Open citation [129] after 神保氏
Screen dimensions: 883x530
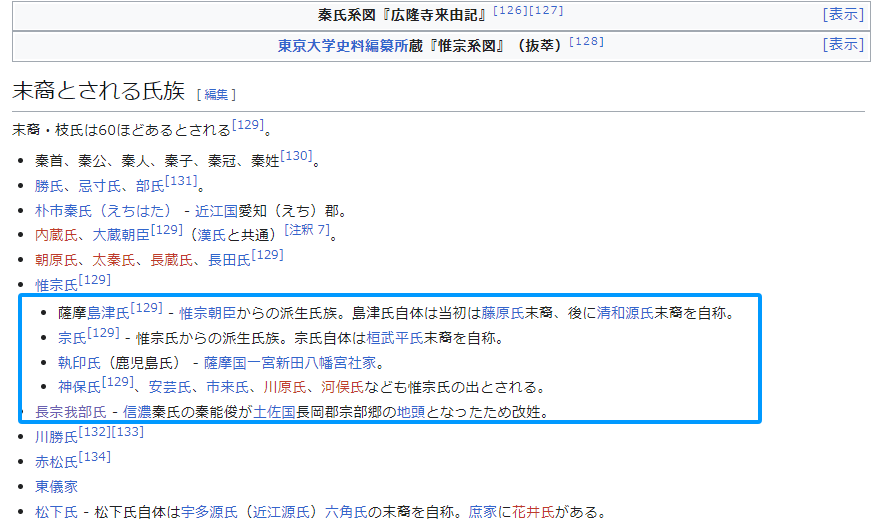(x=117, y=382)
